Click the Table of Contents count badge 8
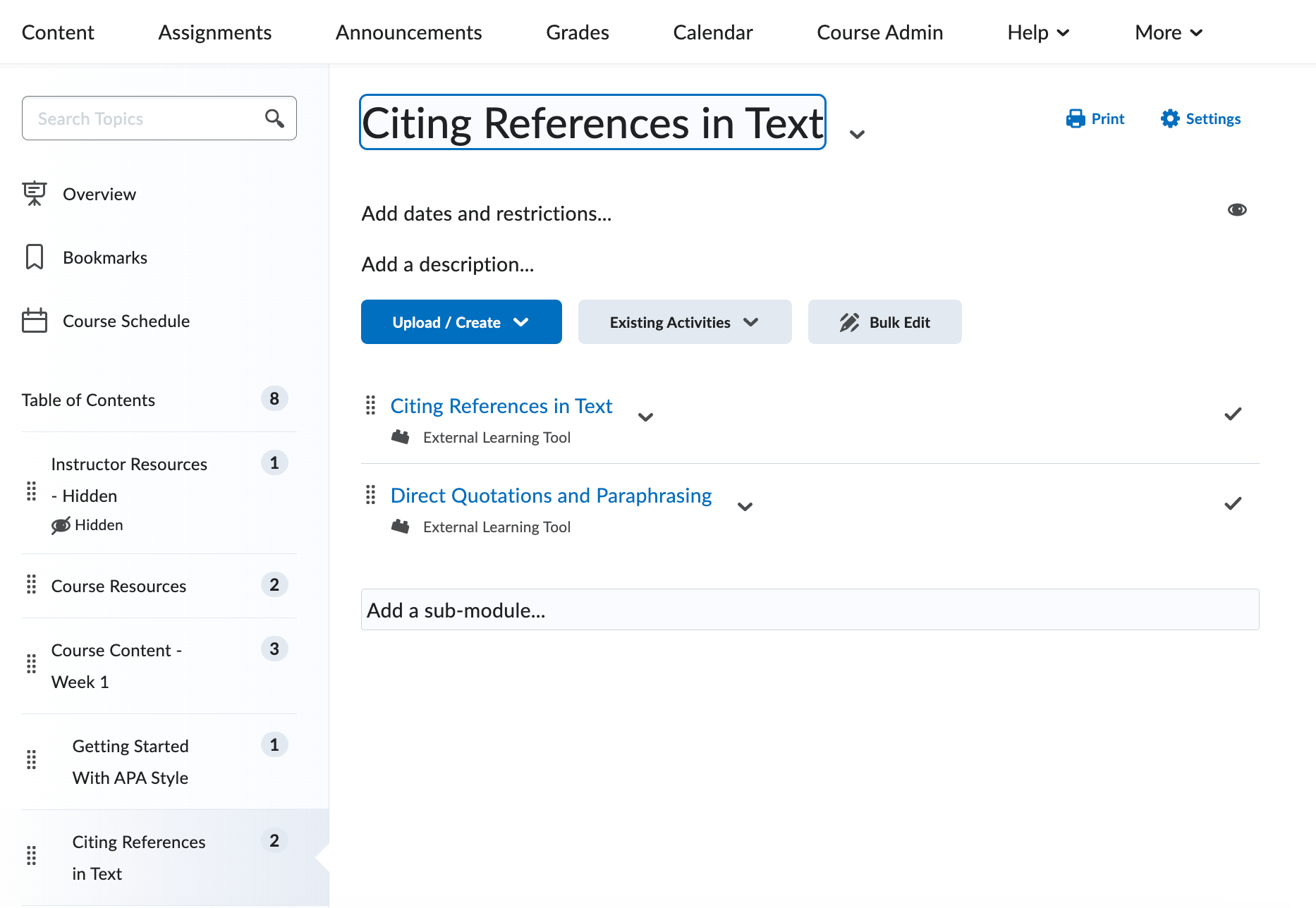1316x908 pixels. (274, 399)
